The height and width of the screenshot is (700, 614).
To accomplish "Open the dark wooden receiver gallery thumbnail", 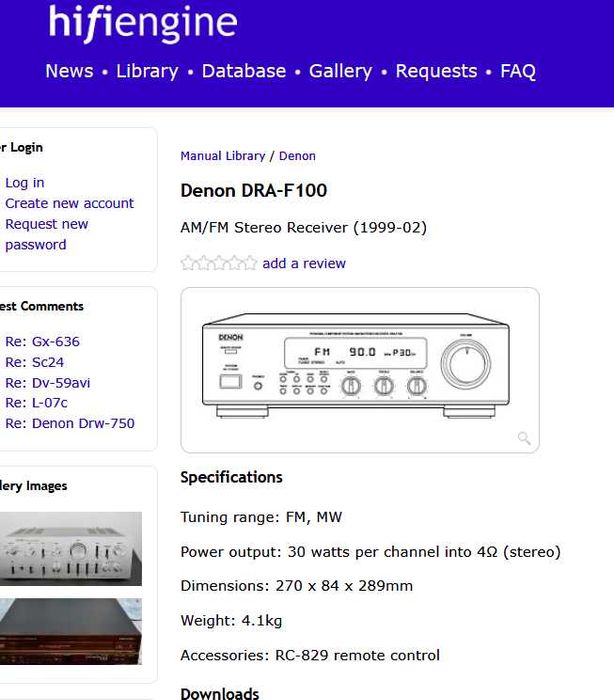I will pyautogui.click(x=71, y=631).
